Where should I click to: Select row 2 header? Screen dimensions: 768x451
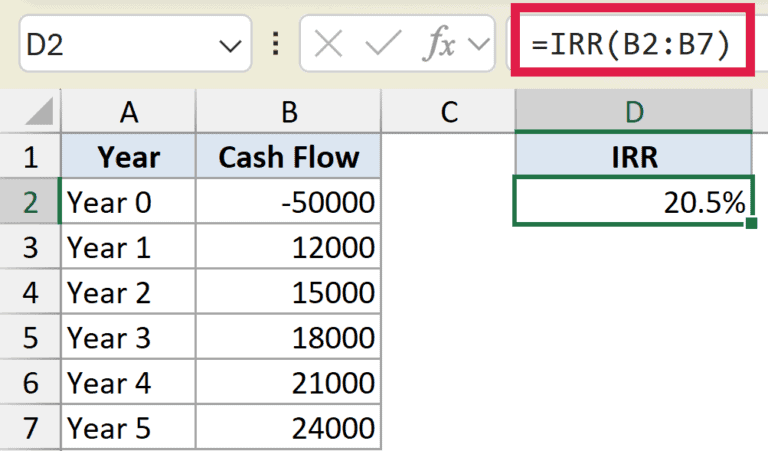coord(30,201)
